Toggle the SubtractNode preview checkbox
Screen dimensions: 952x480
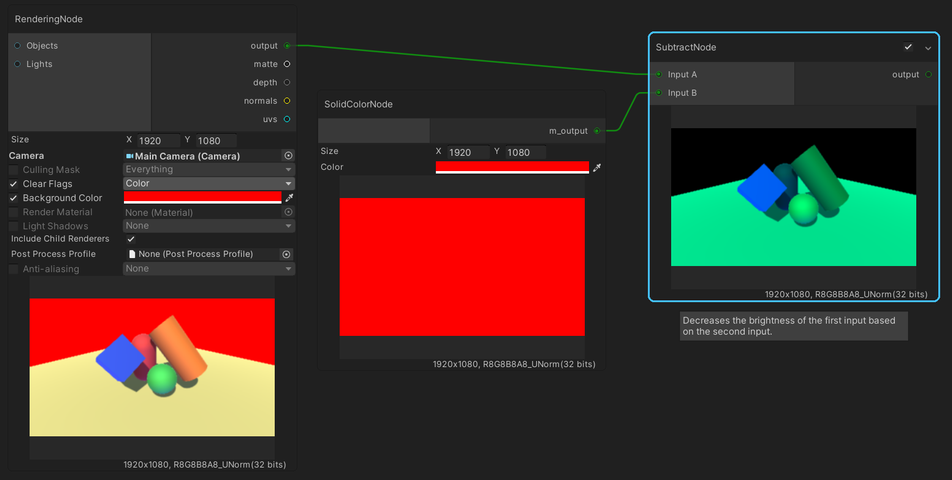coord(908,47)
